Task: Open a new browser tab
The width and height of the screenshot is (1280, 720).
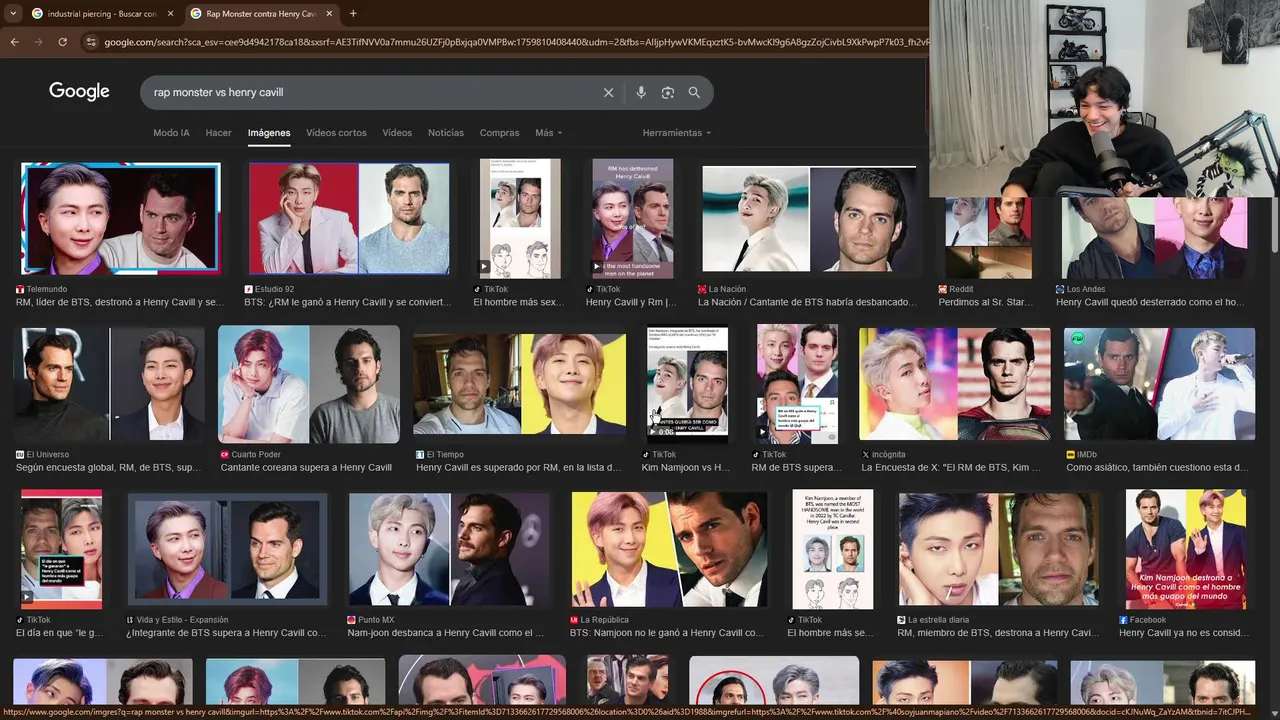Action: [x=353, y=13]
